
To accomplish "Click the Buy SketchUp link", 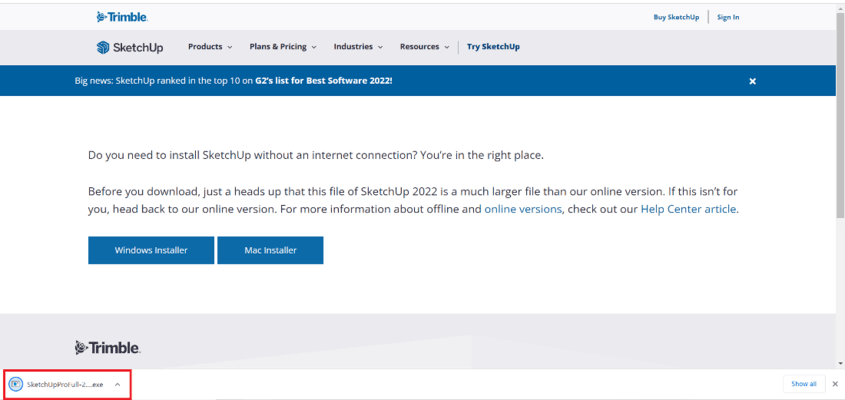I will [676, 17].
